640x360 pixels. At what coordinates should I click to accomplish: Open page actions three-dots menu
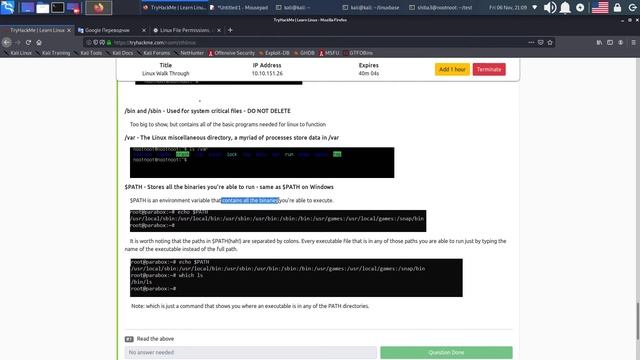coord(531,42)
